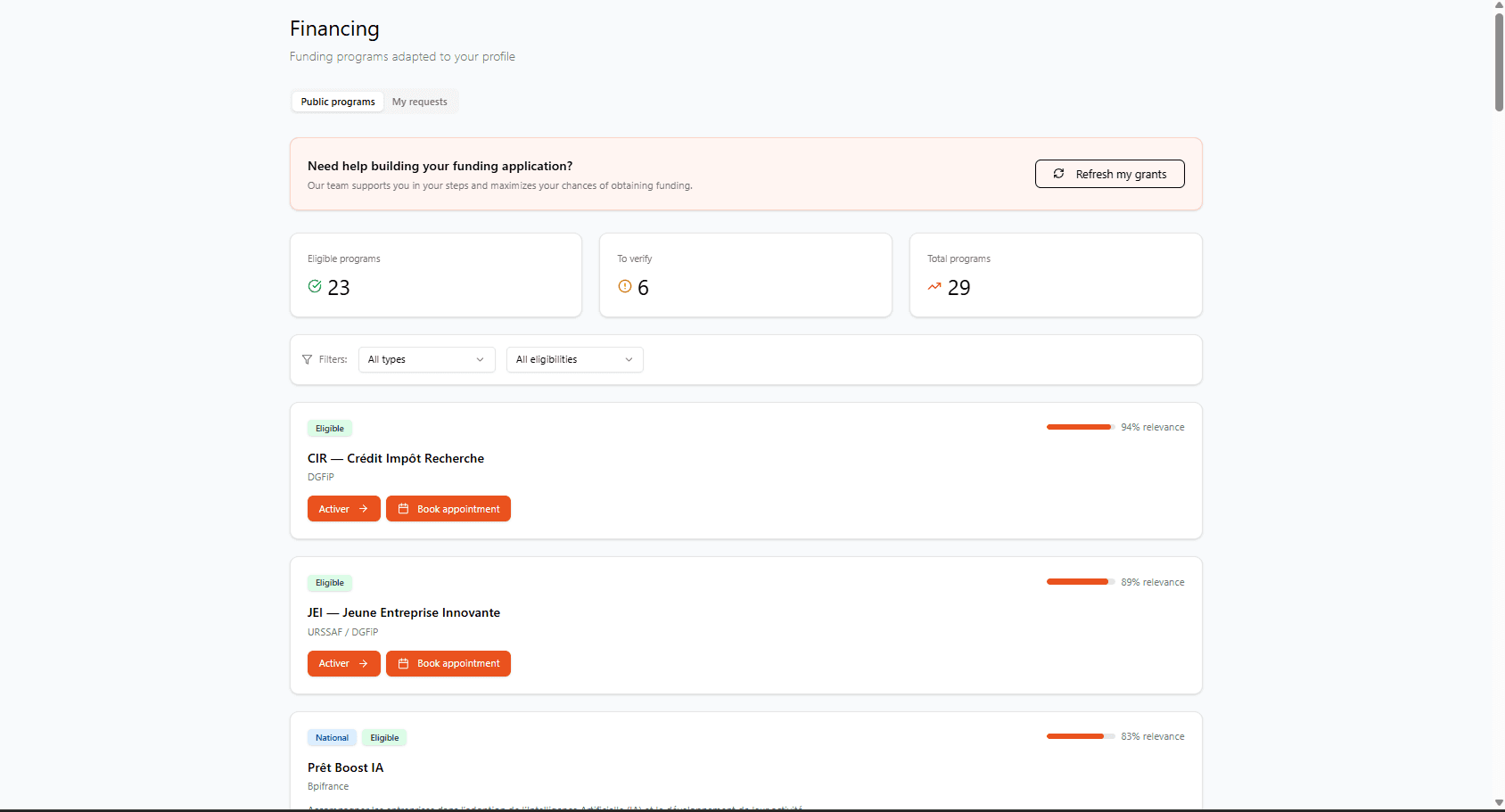This screenshot has height=812, width=1505.
Task: Click the calendar icon on CIR Book appointment button
Action: 404,508
